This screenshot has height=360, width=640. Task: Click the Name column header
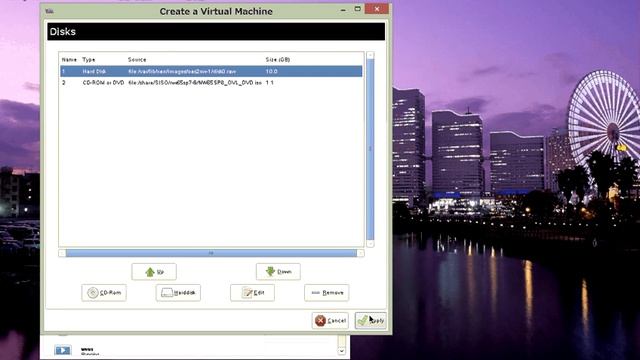pos(69,60)
